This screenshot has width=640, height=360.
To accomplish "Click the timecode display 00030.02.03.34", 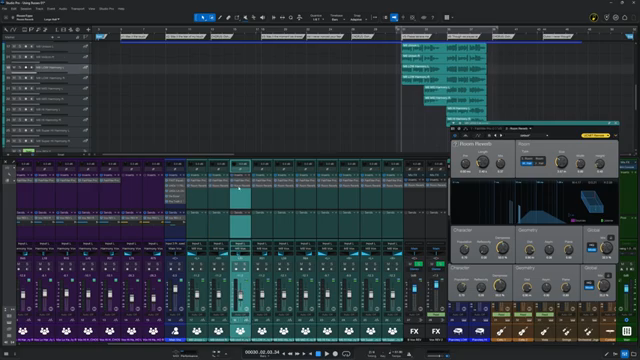I will [x=262, y=352].
